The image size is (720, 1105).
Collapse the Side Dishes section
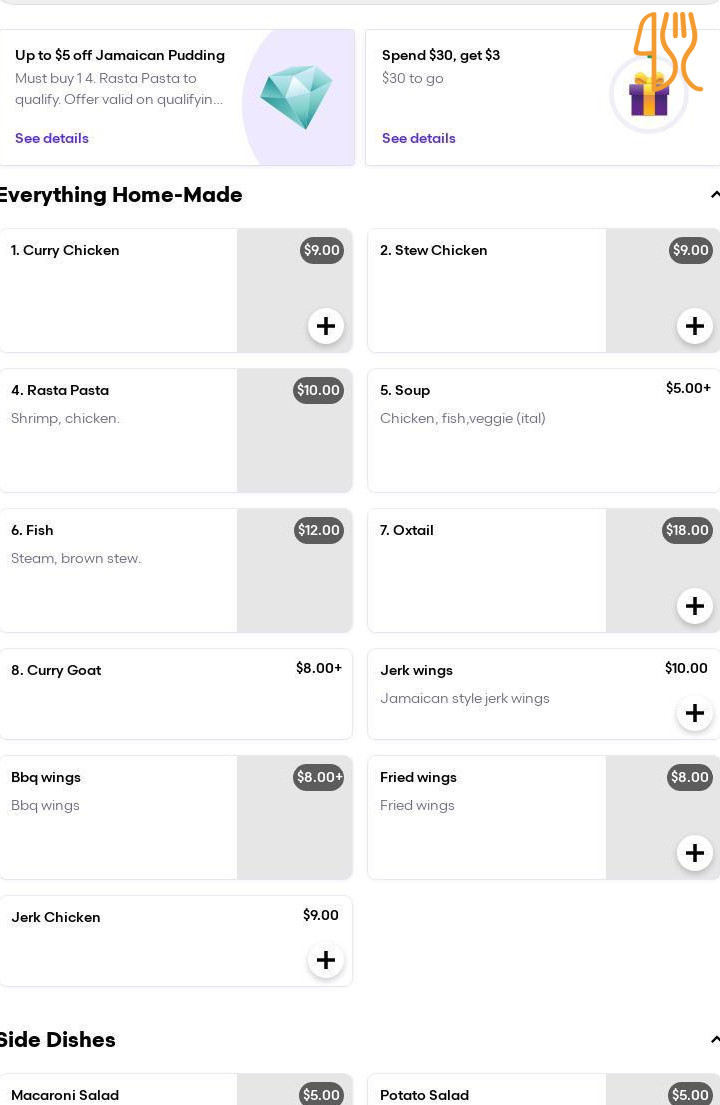point(714,1039)
